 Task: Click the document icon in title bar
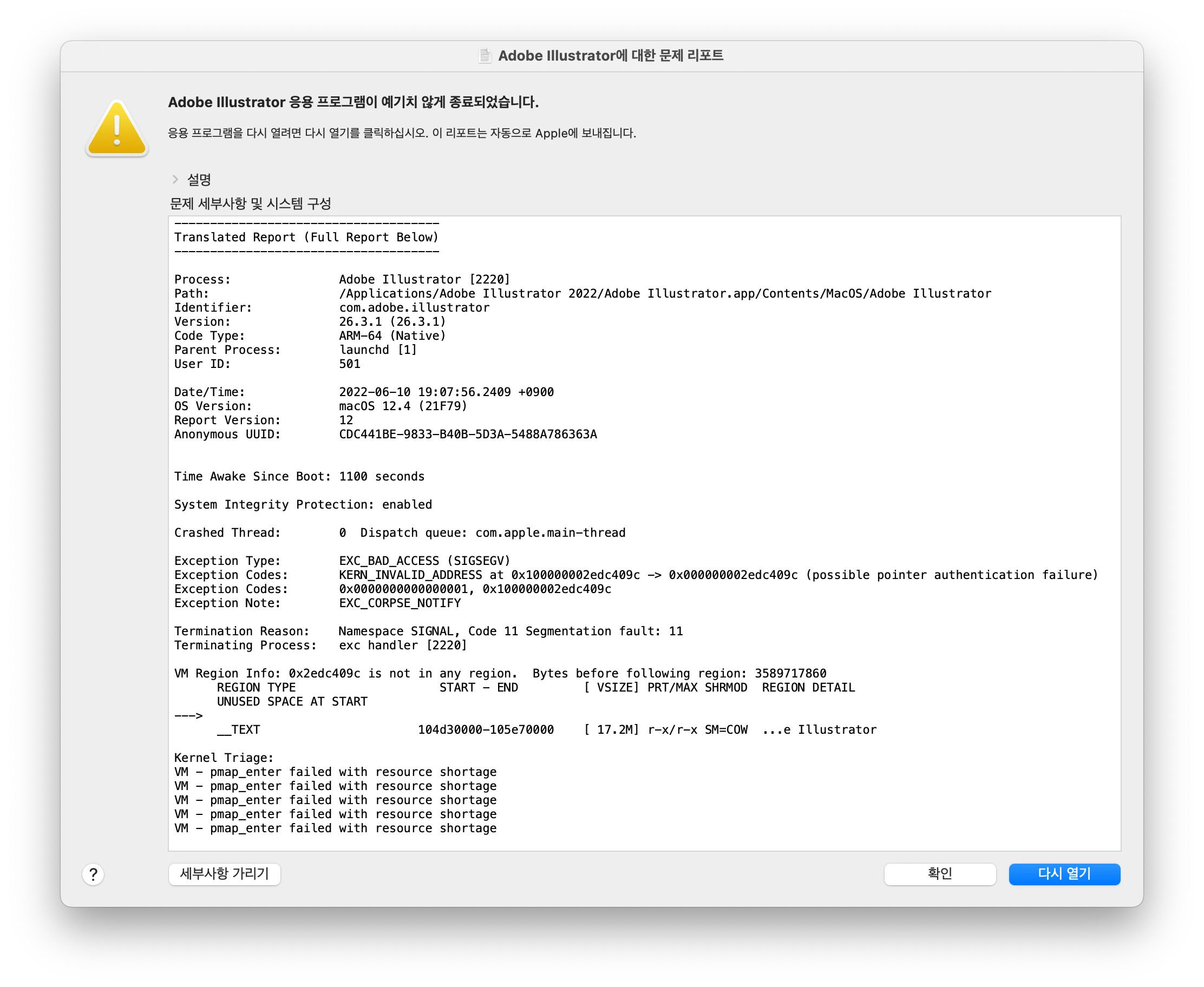click(x=485, y=56)
